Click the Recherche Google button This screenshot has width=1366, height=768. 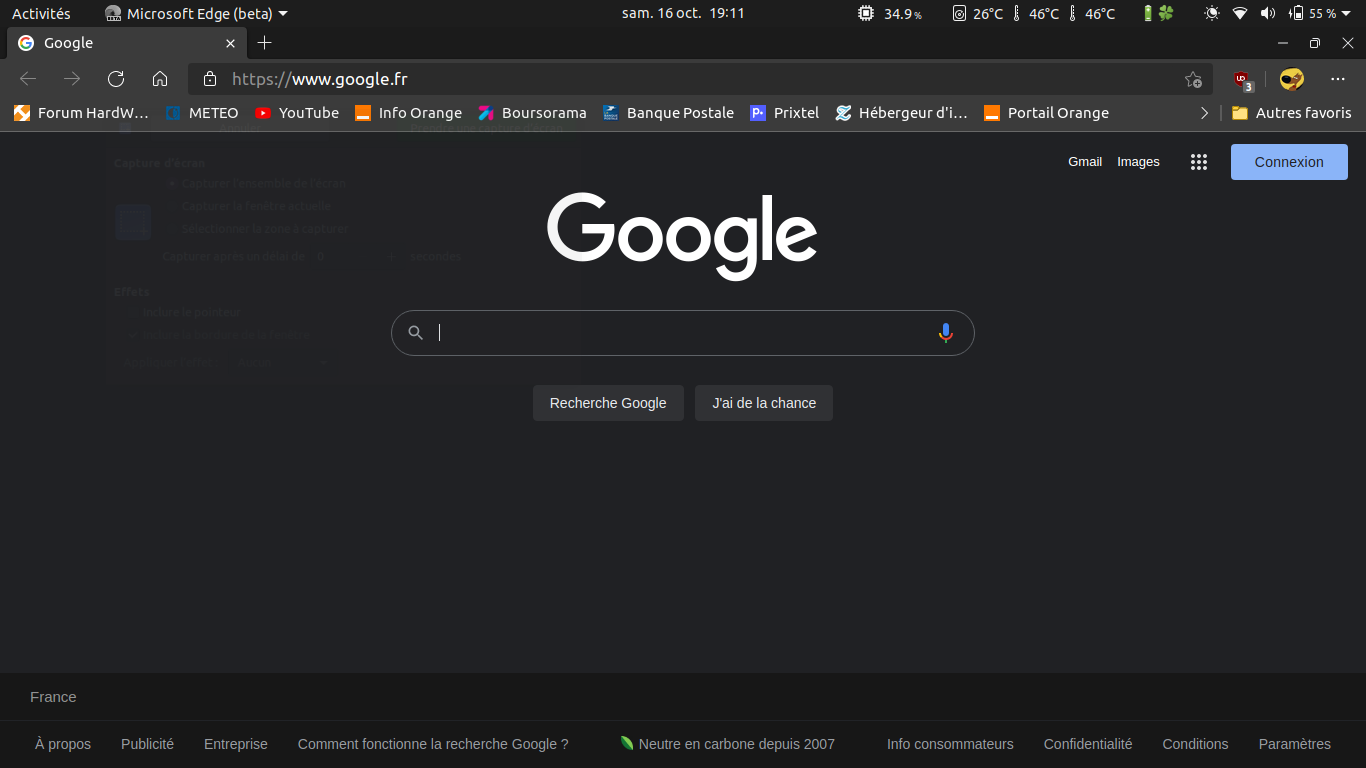click(608, 403)
